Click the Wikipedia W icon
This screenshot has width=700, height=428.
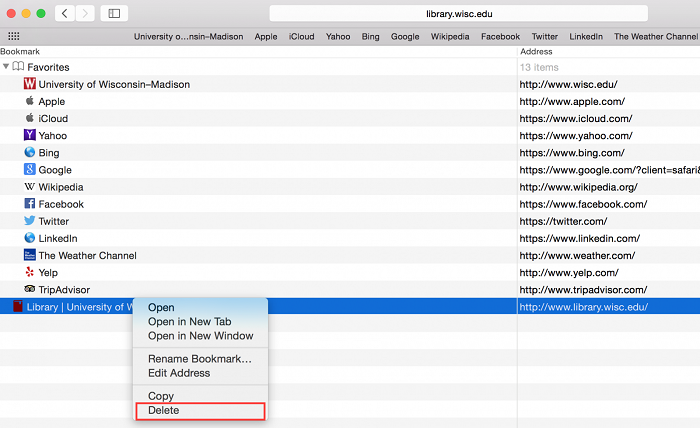(x=29, y=187)
